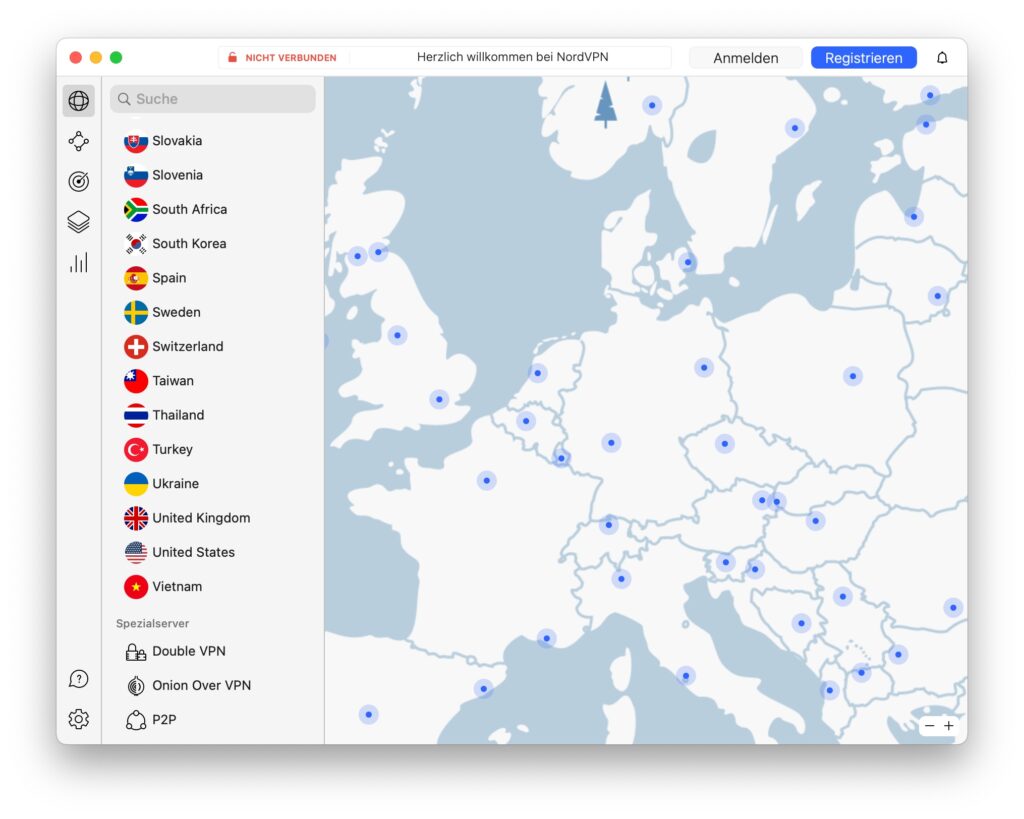Click the Anmelden button

click(x=746, y=57)
